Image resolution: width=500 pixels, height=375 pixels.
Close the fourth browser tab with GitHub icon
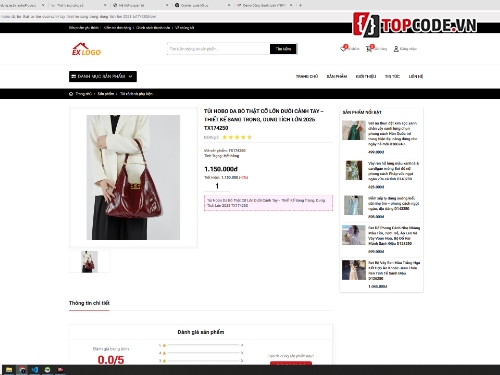[x=229, y=5]
